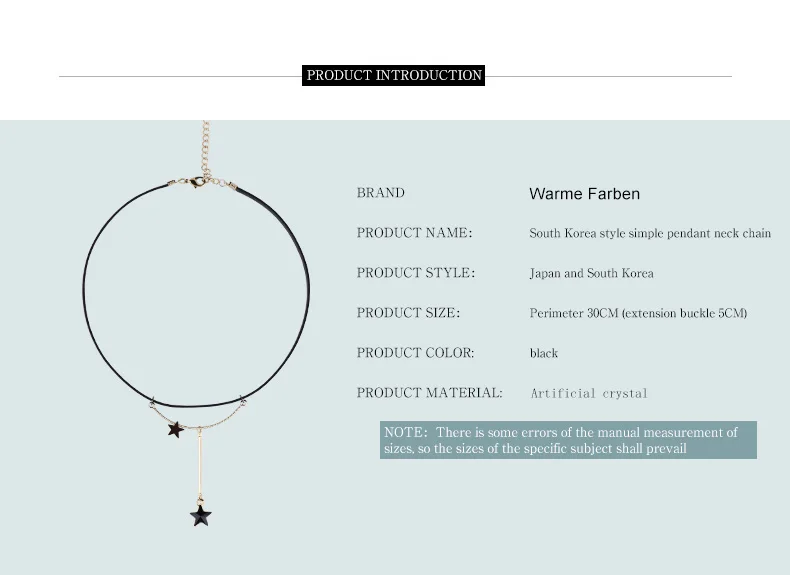Click the PRODUCT COLOR label
Viewport: 790px width, 575px height.
coord(415,352)
